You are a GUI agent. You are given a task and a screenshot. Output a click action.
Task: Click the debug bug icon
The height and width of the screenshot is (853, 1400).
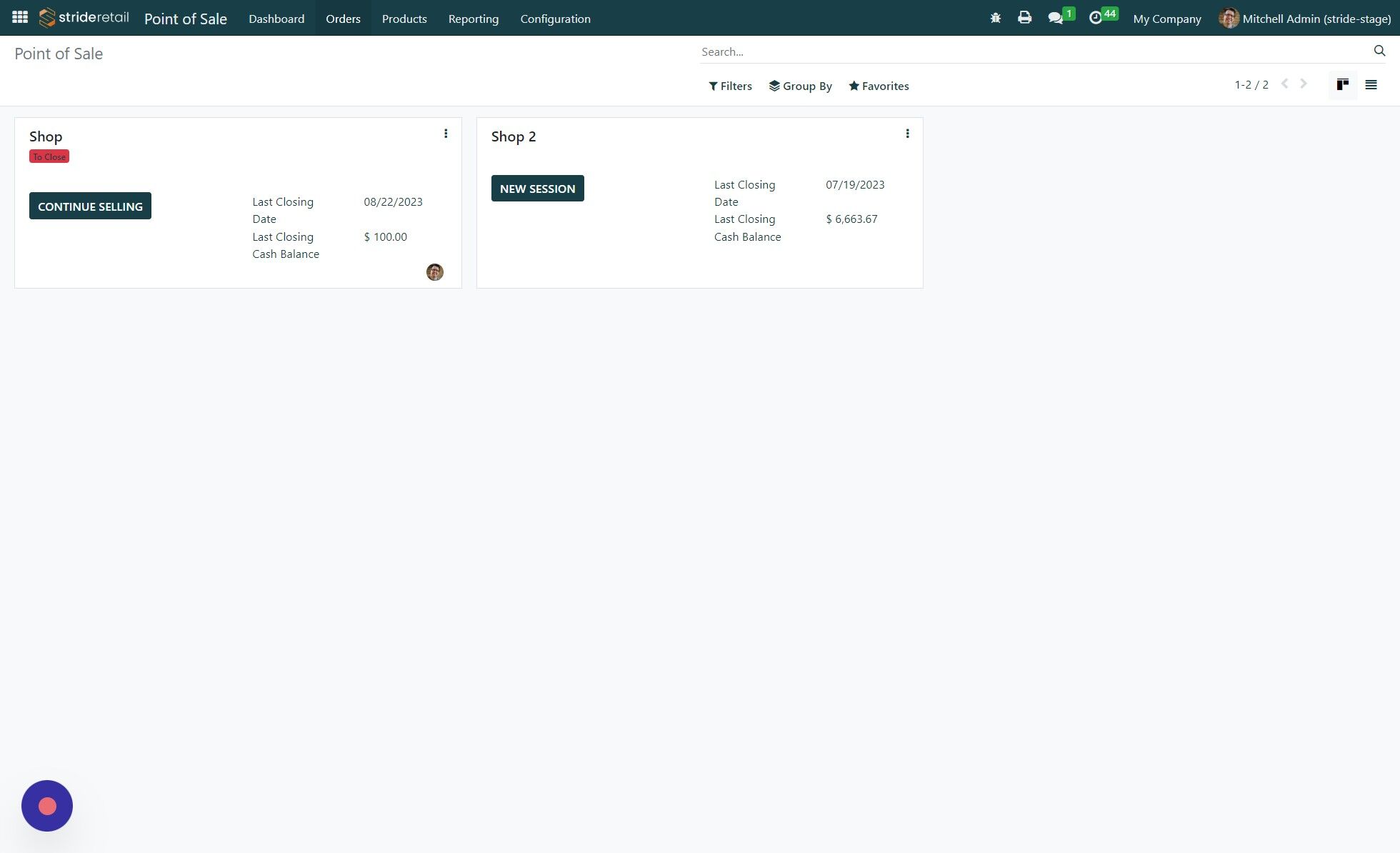point(994,17)
